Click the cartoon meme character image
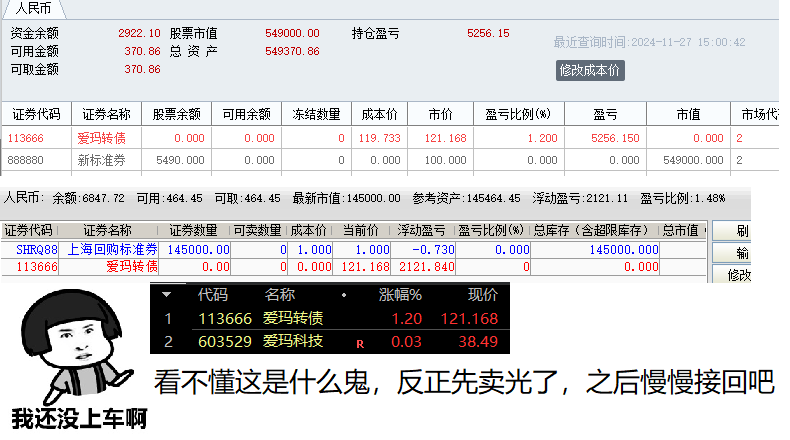The height and width of the screenshot is (440, 790). coord(77,348)
